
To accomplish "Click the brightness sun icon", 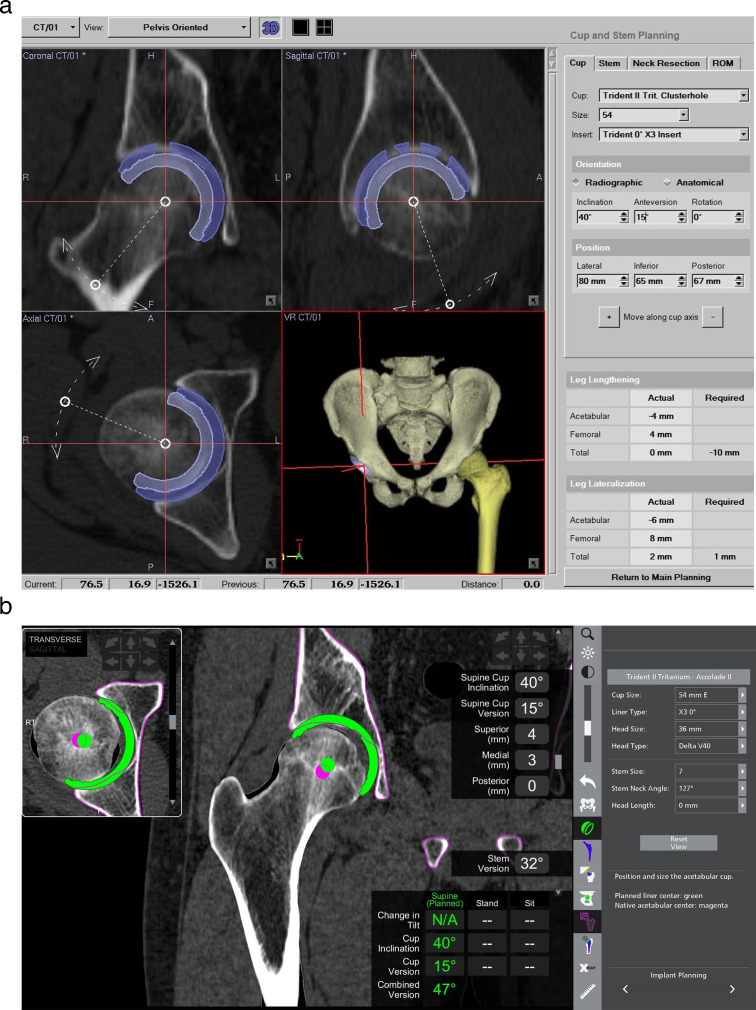I will [x=586, y=652].
